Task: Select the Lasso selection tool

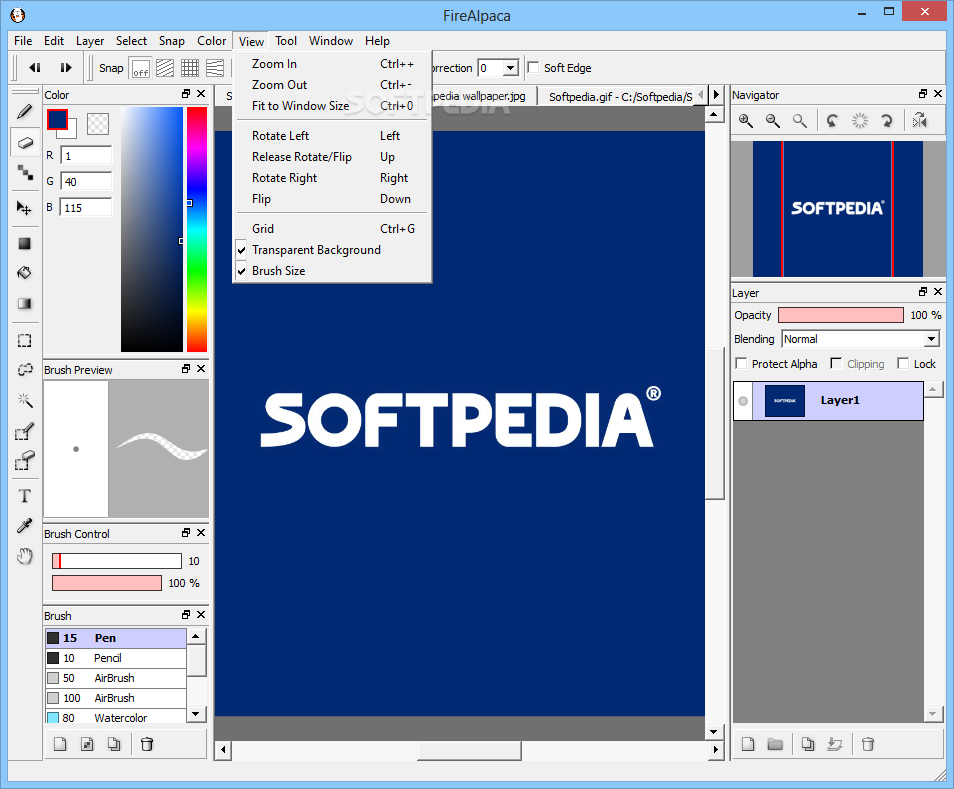Action: coord(24,370)
